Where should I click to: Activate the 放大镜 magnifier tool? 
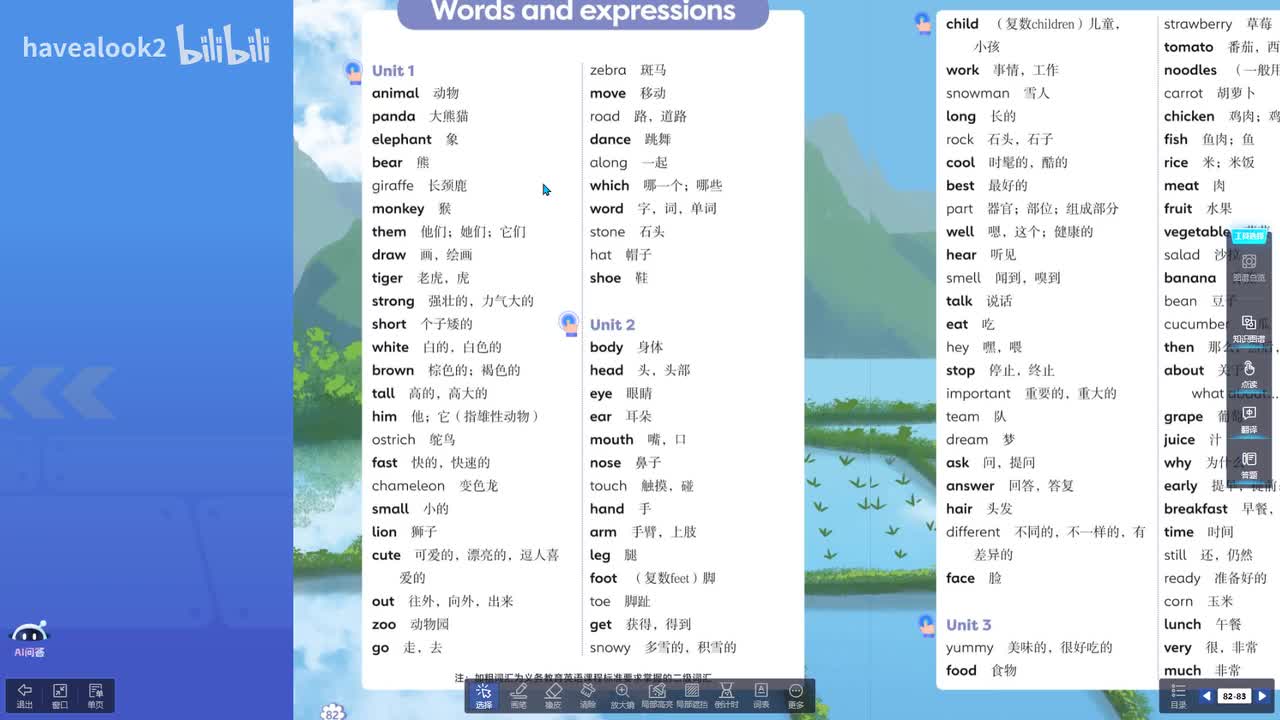coord(622,696)
